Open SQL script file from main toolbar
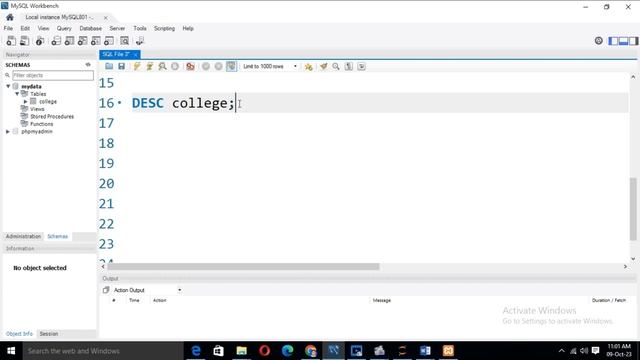The height and width of the screenshot is (360, 640). tap(24, 41)
